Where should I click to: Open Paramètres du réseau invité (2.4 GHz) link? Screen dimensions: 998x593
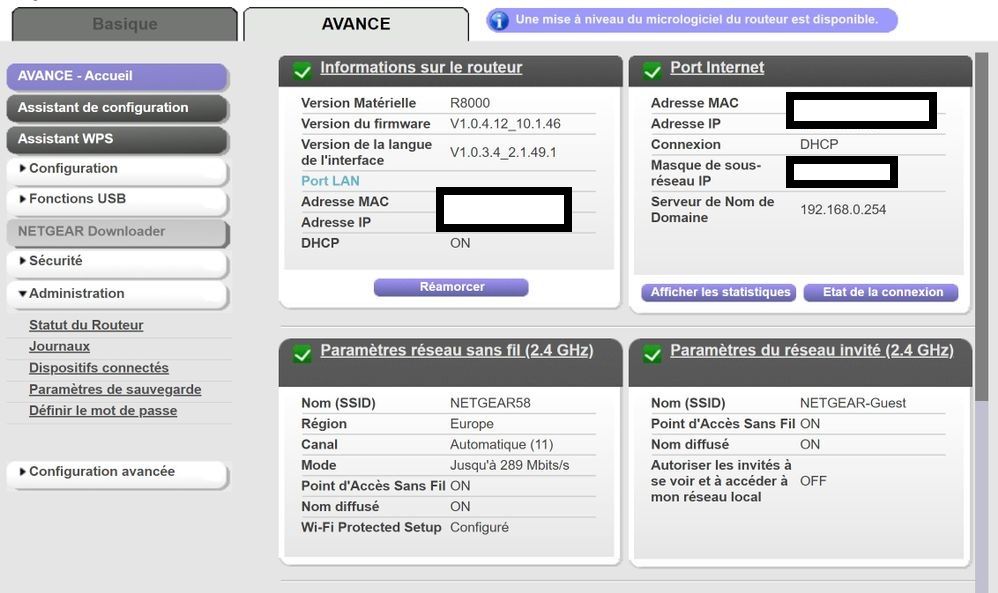tap(812, 351)
